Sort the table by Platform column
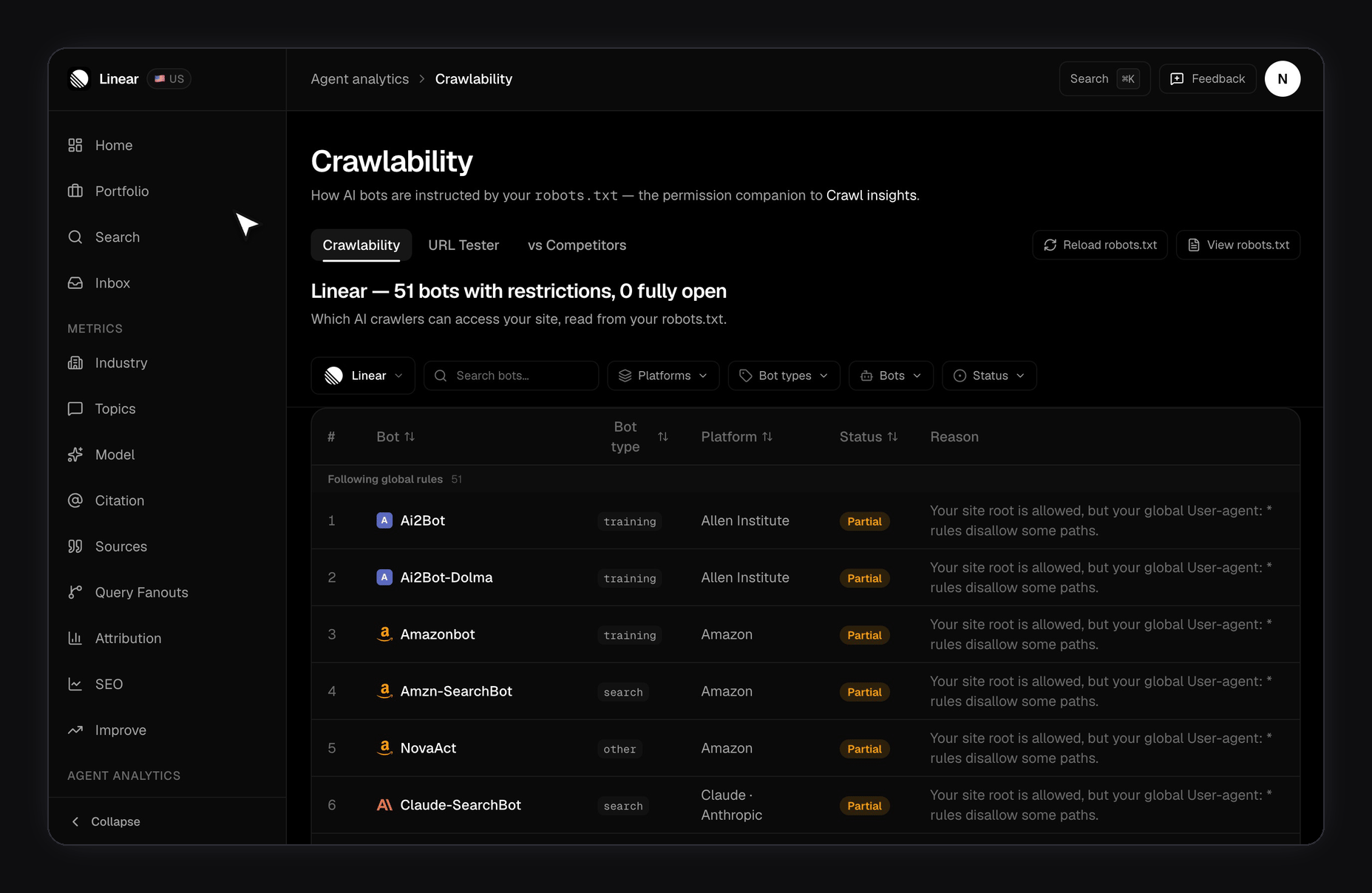 click(x=736, y=437)
